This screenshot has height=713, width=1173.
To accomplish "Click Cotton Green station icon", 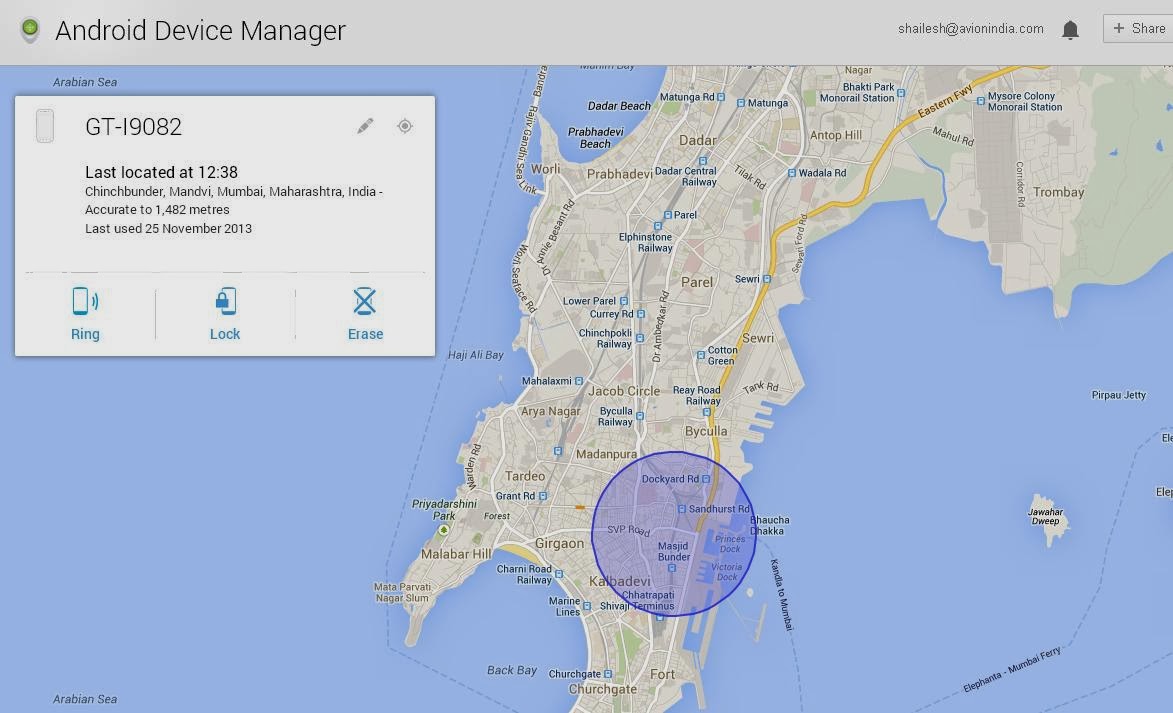I will click(x=701, y=355).
